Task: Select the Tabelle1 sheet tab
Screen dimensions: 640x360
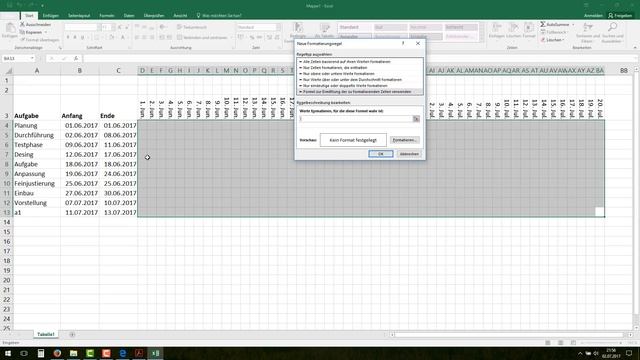Action: tap(46, 334)
